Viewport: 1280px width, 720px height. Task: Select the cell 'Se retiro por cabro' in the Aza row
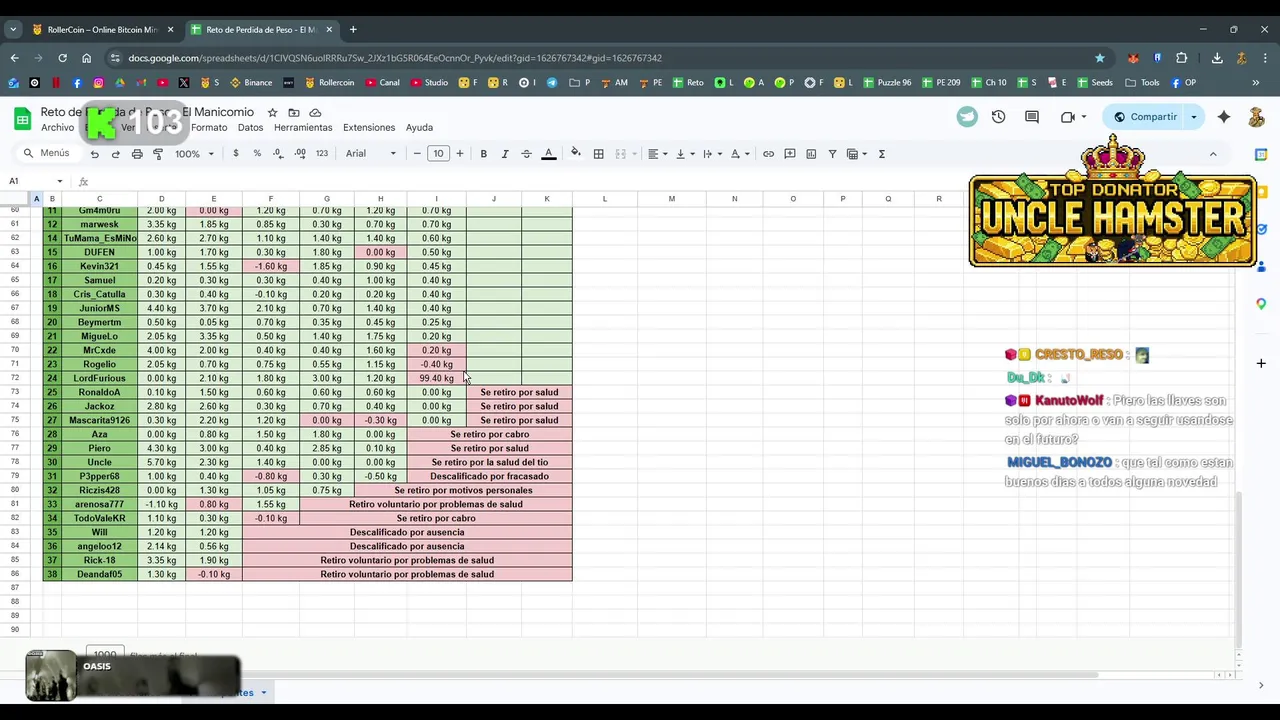tap(490, 434)
